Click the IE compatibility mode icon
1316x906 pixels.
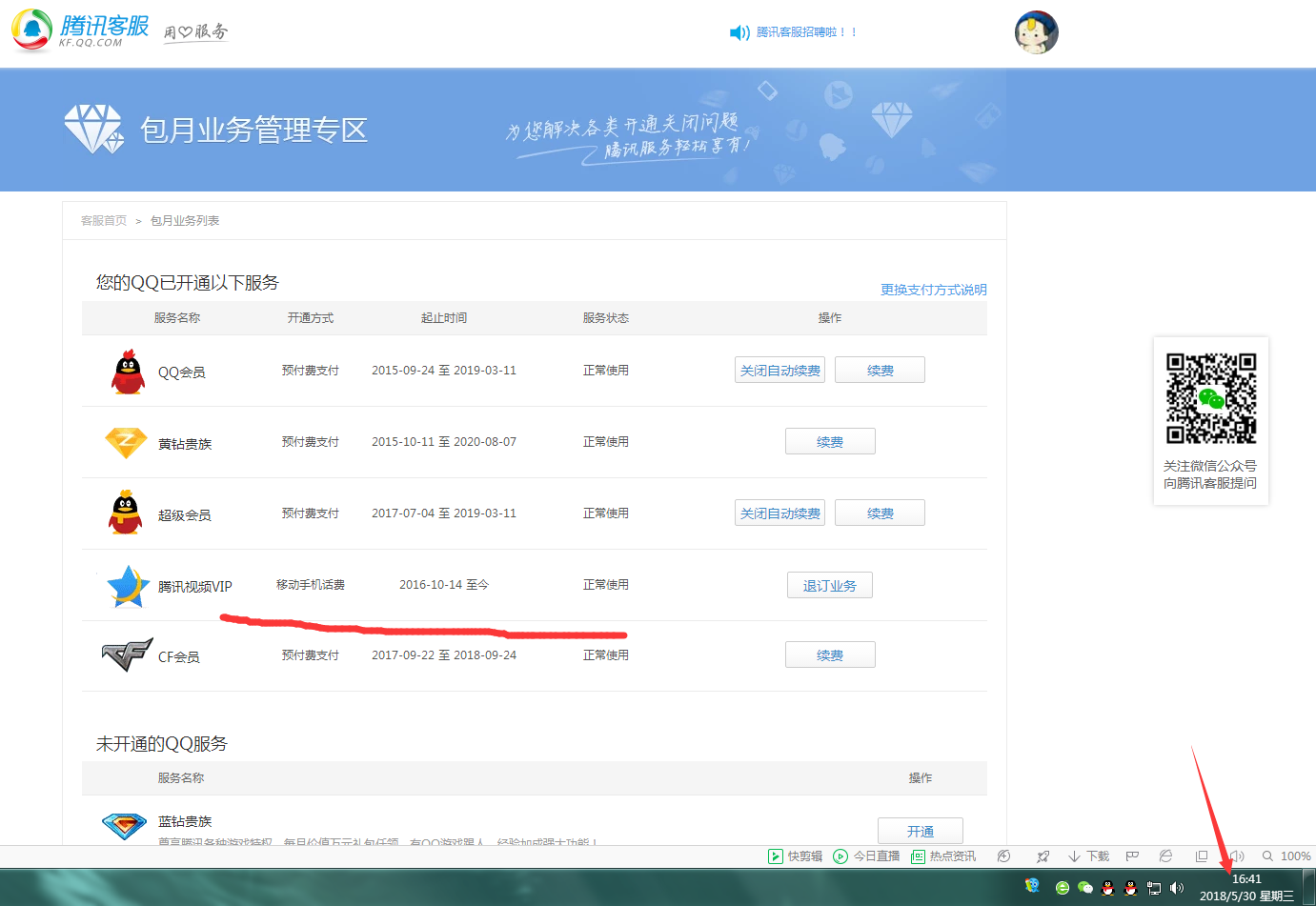click(1165, 856)
